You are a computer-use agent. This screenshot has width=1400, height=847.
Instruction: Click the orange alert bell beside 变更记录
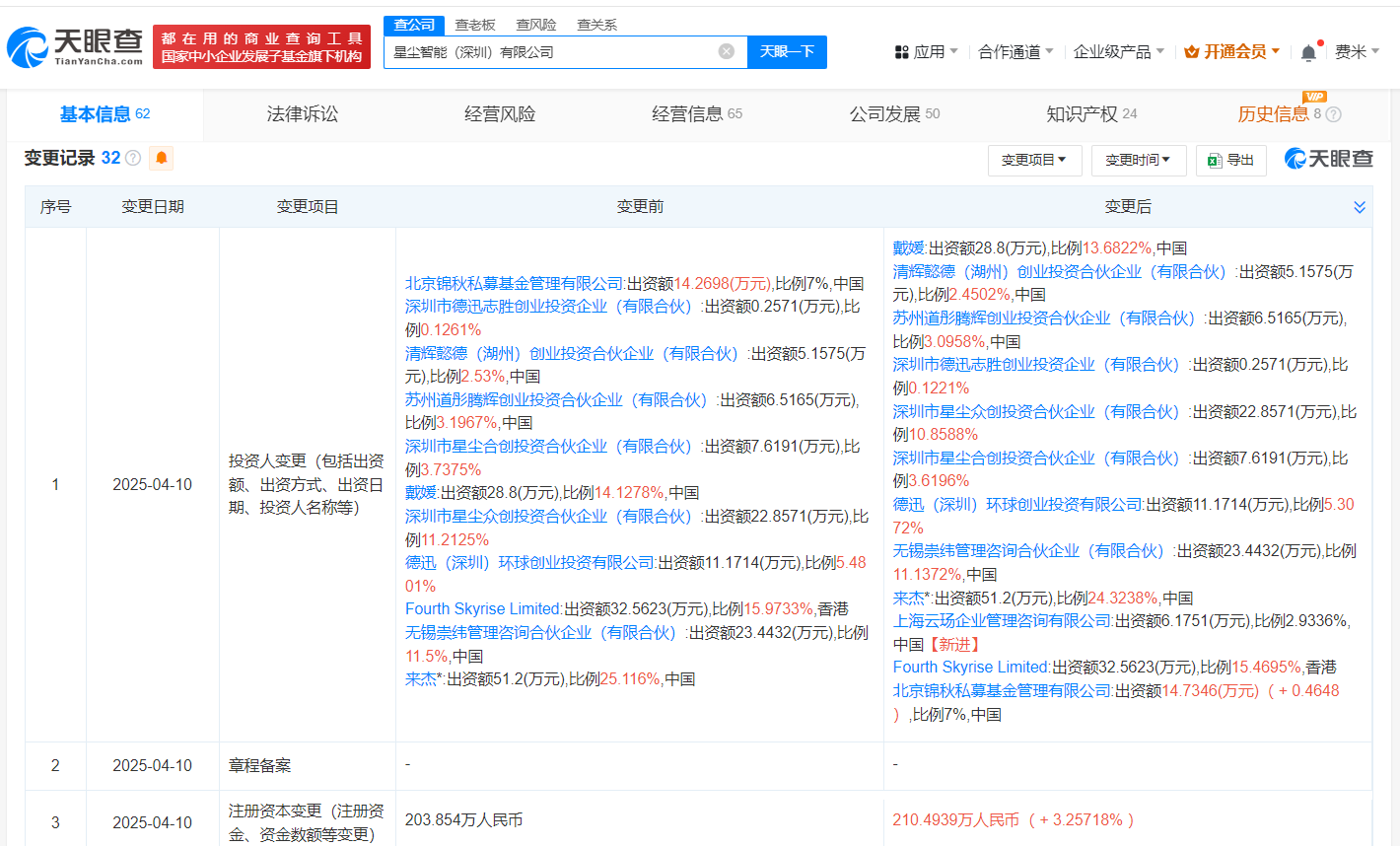click(x=162, y=158)
